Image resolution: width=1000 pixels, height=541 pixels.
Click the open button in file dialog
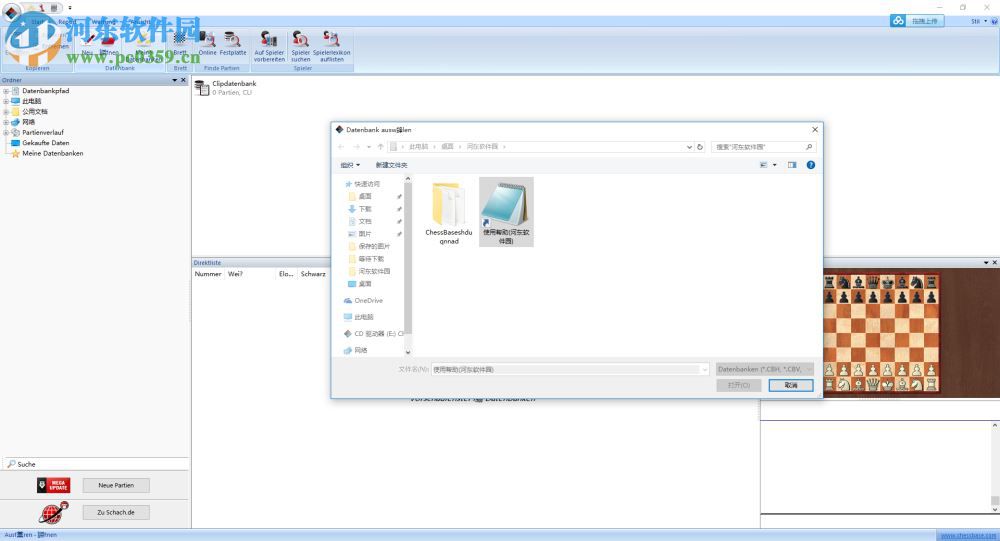coord(739,385)
